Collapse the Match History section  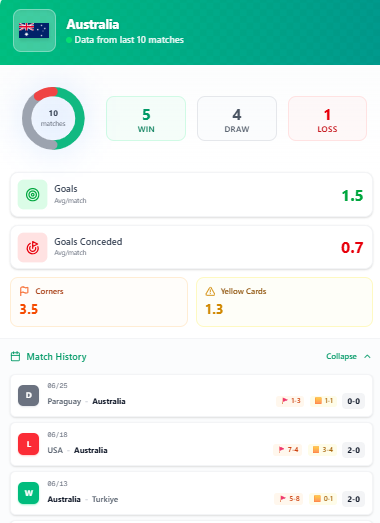[x=348, y=356]
